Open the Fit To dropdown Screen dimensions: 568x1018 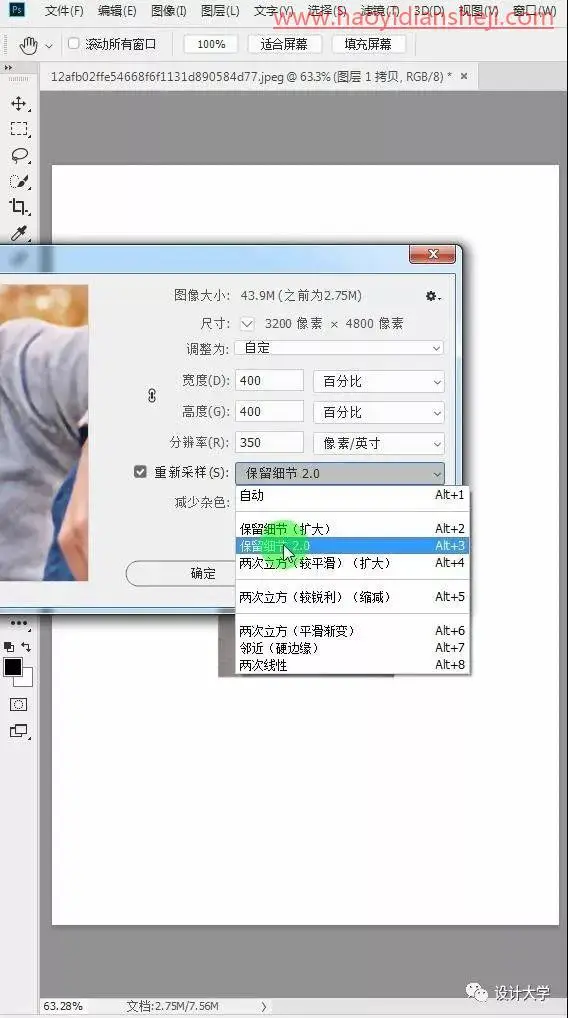point(340,348)
